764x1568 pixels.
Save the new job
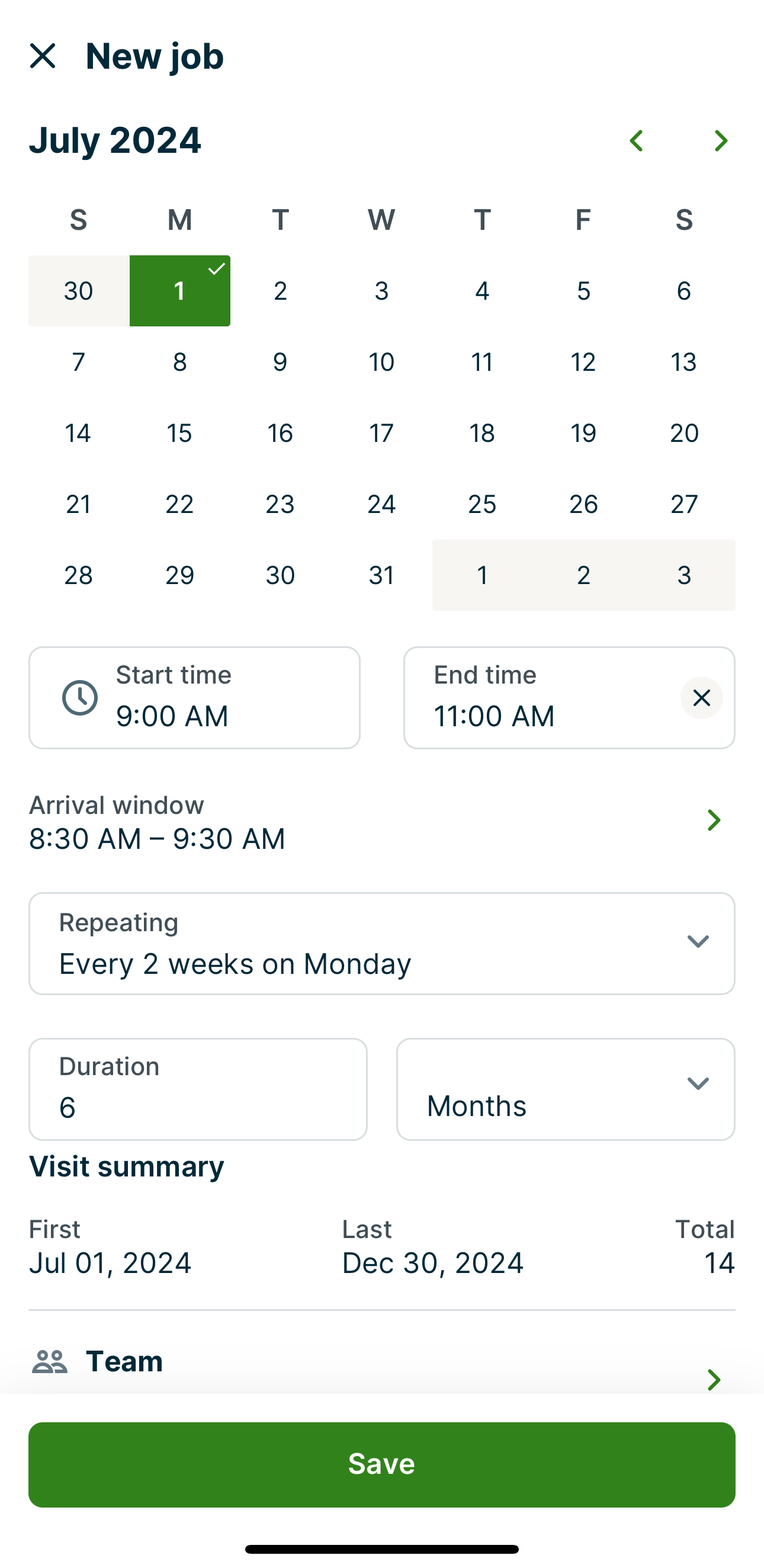coord(381,1464)
